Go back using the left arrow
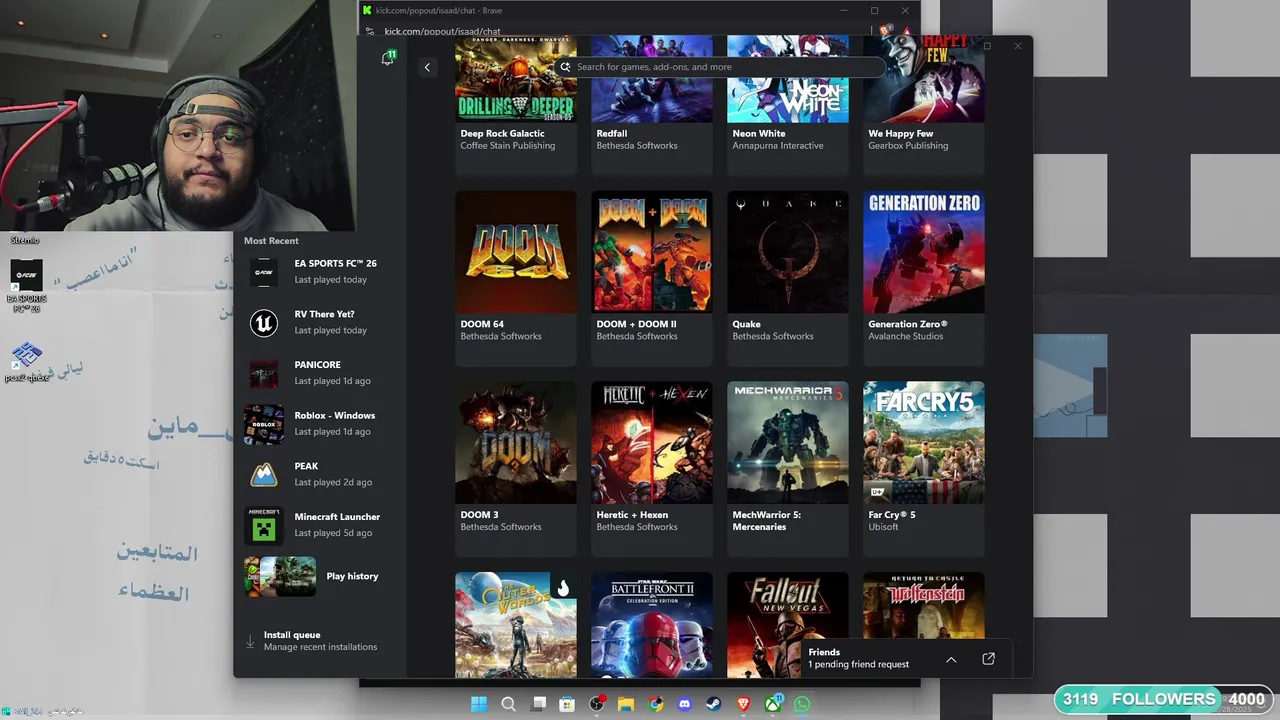 (427, 67)
